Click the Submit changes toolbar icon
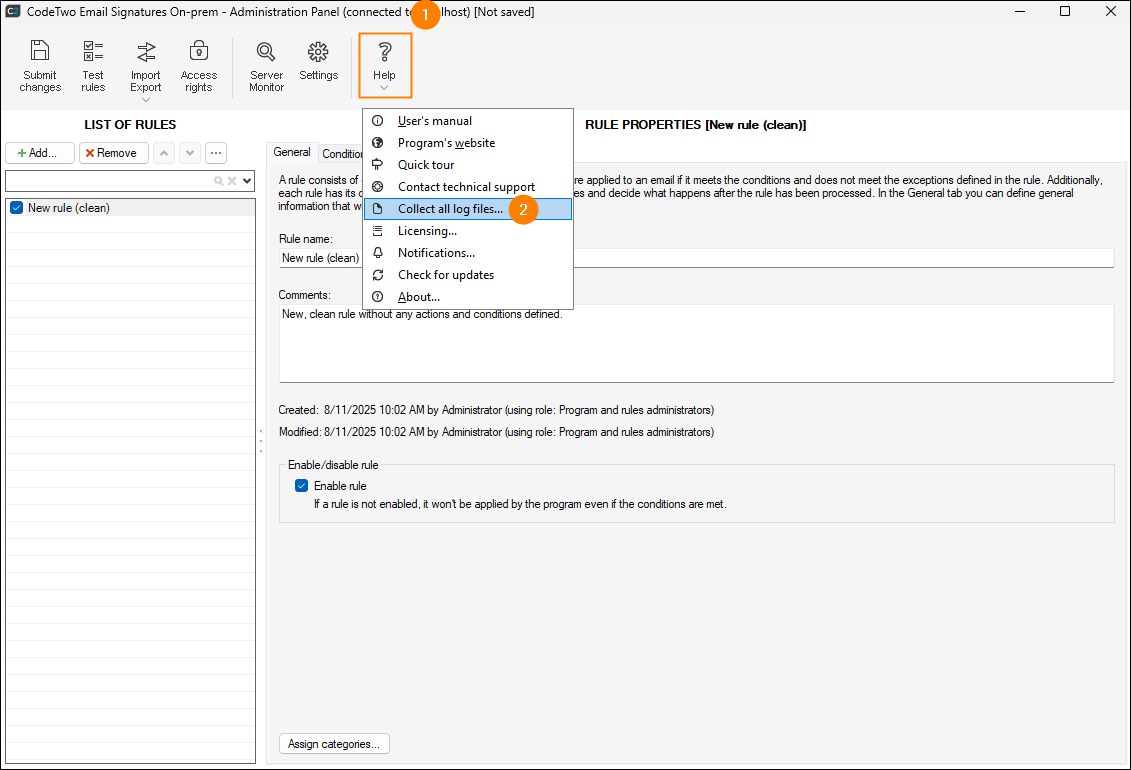 [x=40, y=60]
